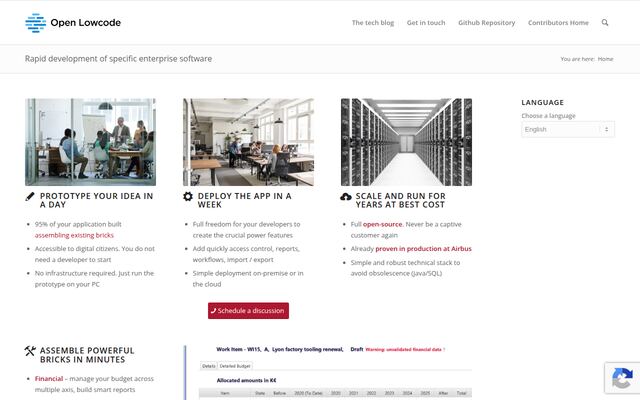Image resolution: width=640 pixels, height=400 pixels.
Task: Click Scale and run for years heading
Action: [x=400, y=200]
